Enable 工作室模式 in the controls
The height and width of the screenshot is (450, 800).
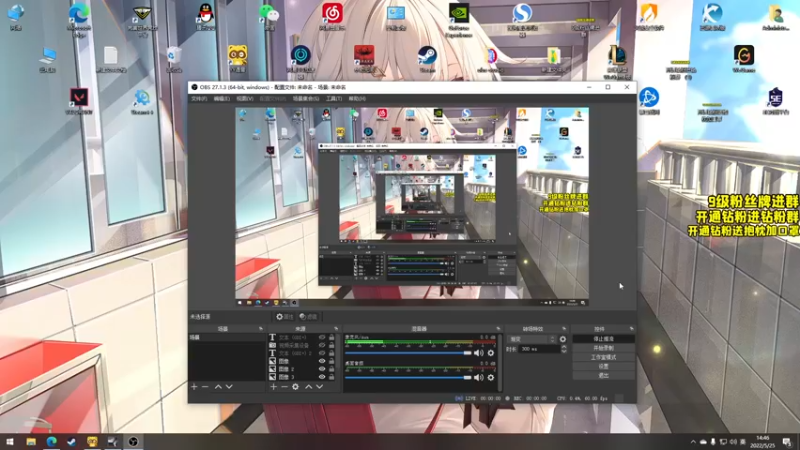click(x=604, y=357)
